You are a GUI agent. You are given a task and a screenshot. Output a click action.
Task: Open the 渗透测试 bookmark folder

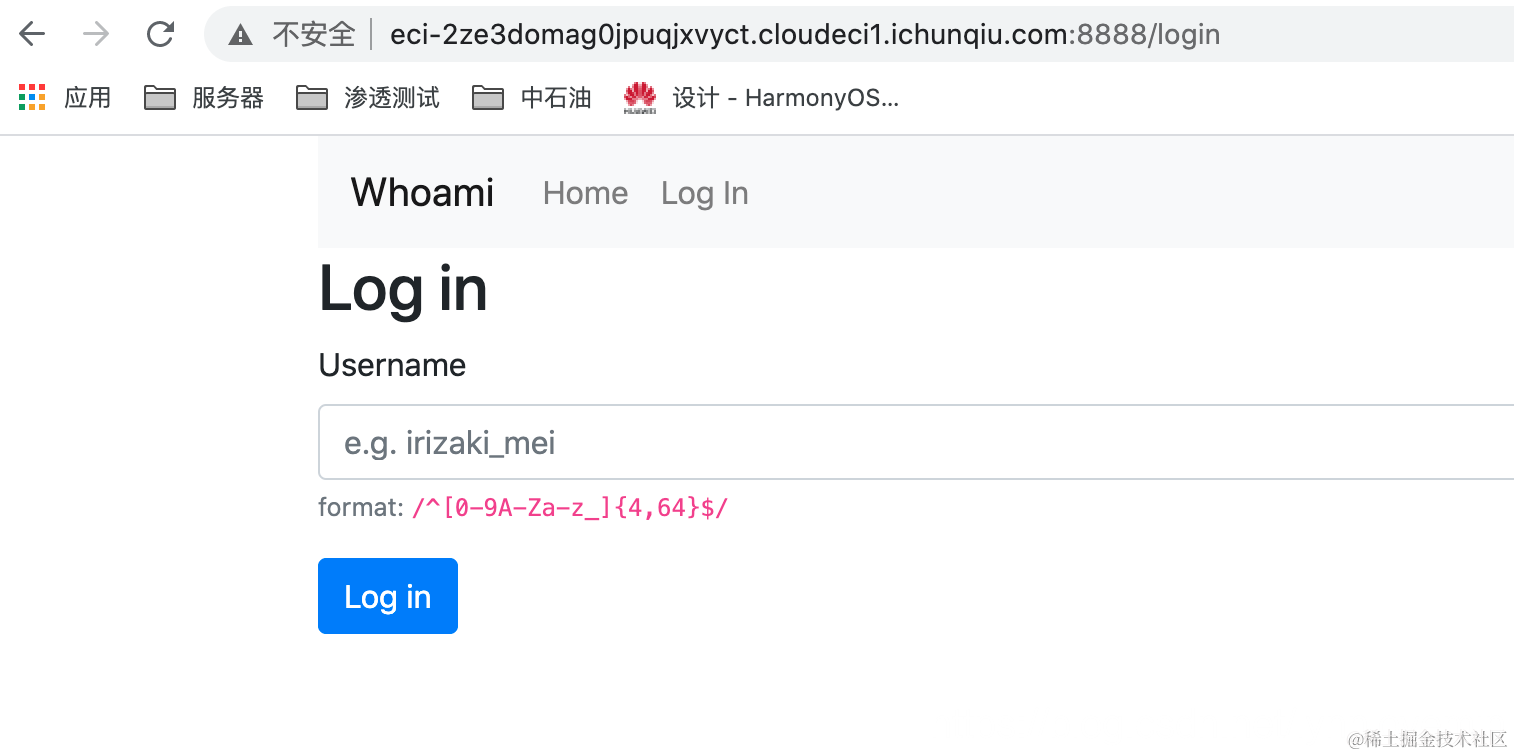[368, 97]
